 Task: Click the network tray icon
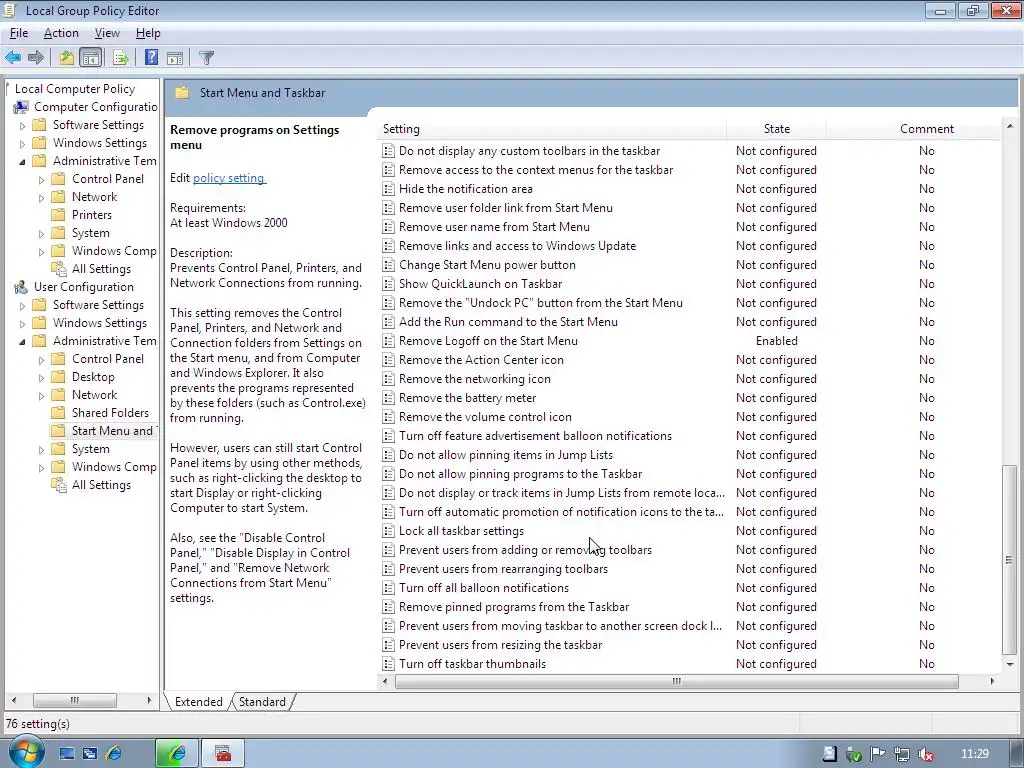902,754
